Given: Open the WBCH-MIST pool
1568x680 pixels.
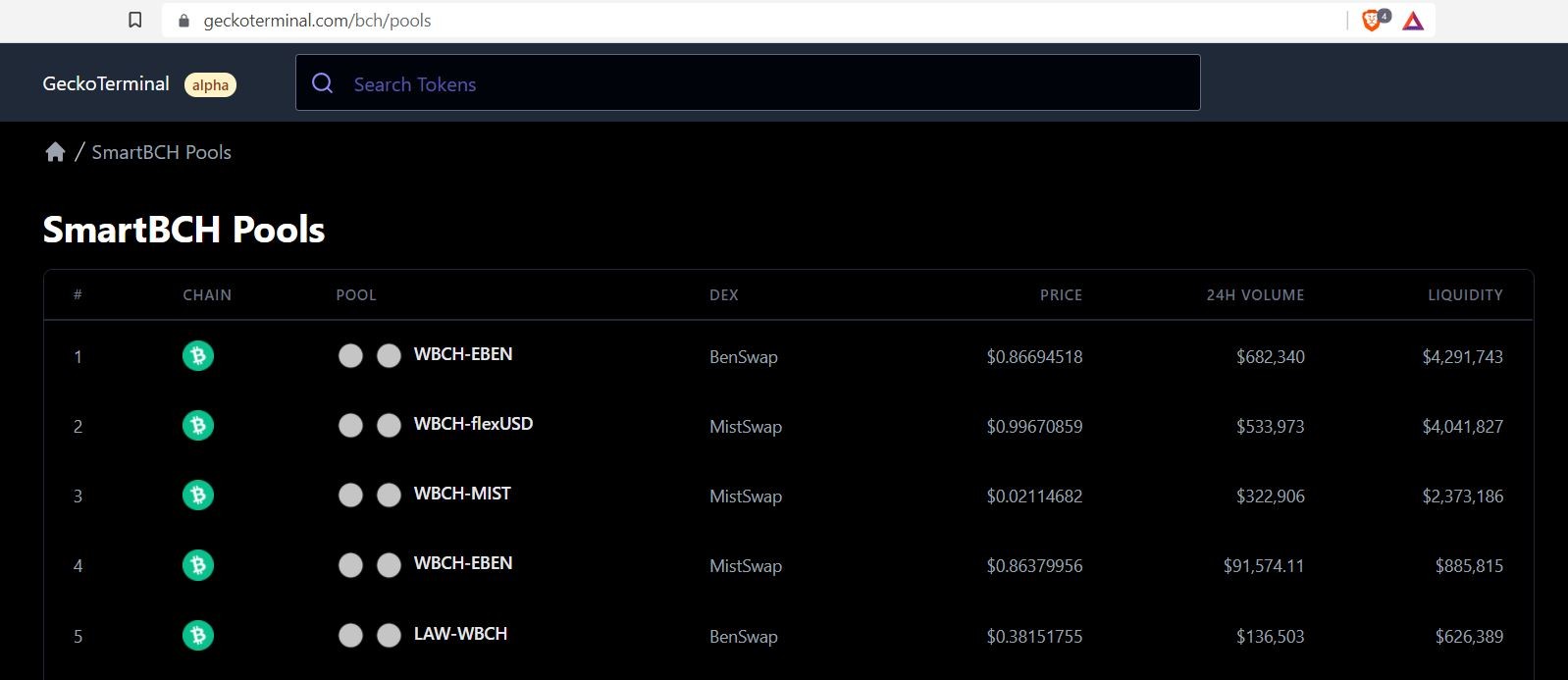Looking at the screenshot, I should click(462, 494).
